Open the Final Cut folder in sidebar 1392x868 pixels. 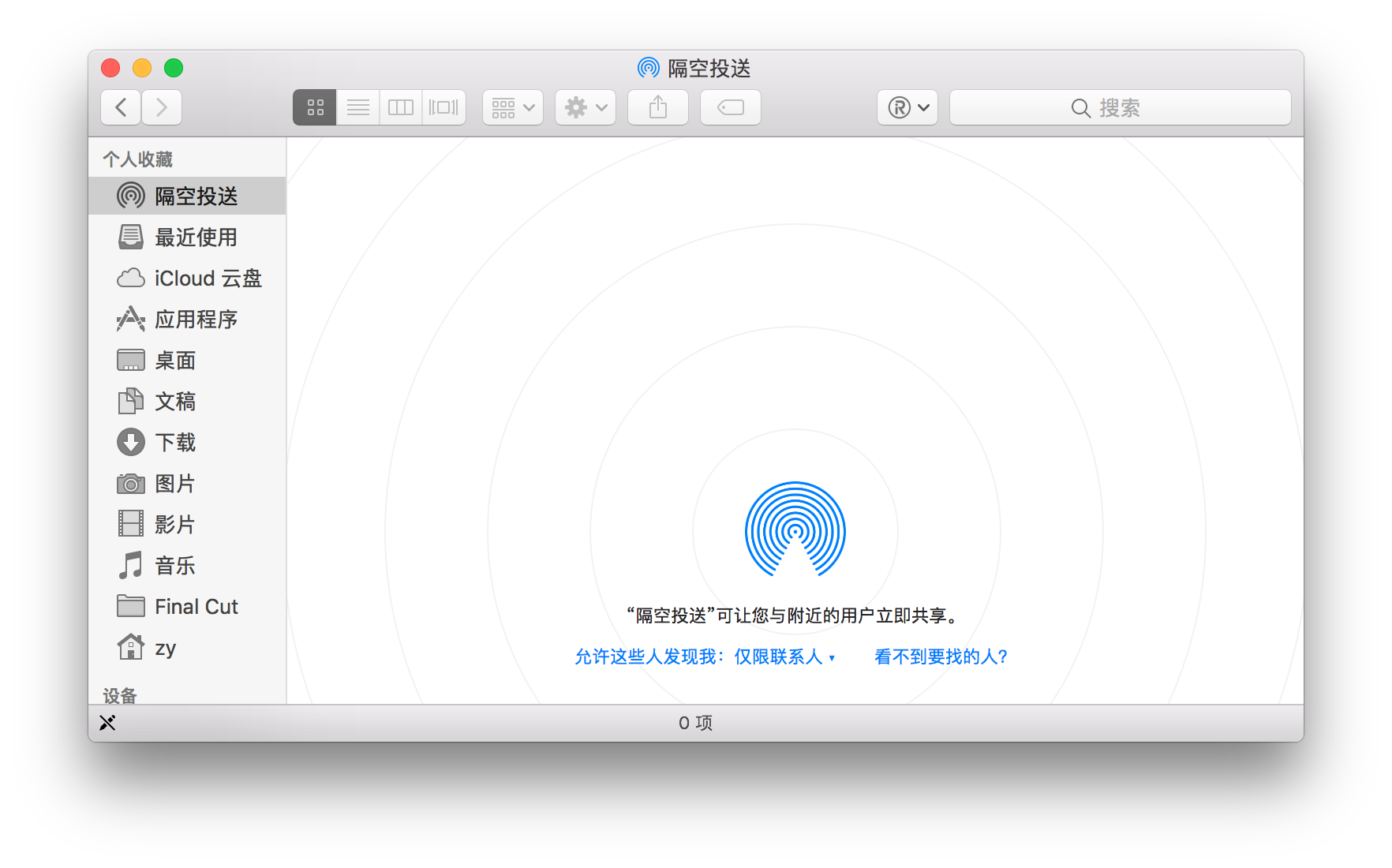coord(196,606)
